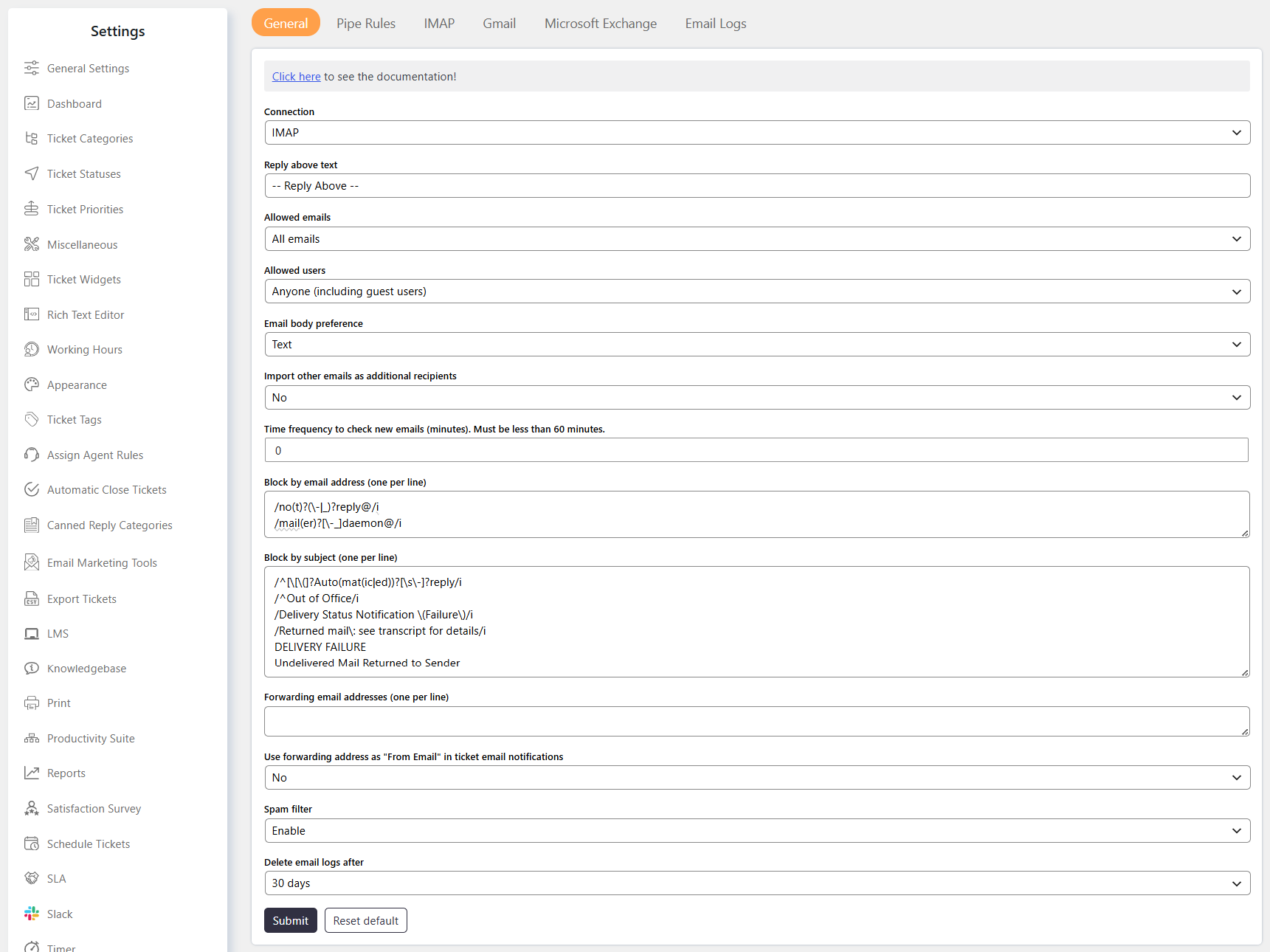The image size is (1270, 952).
Task: Click Rich Text Editor icon
Action: point(31,314)
